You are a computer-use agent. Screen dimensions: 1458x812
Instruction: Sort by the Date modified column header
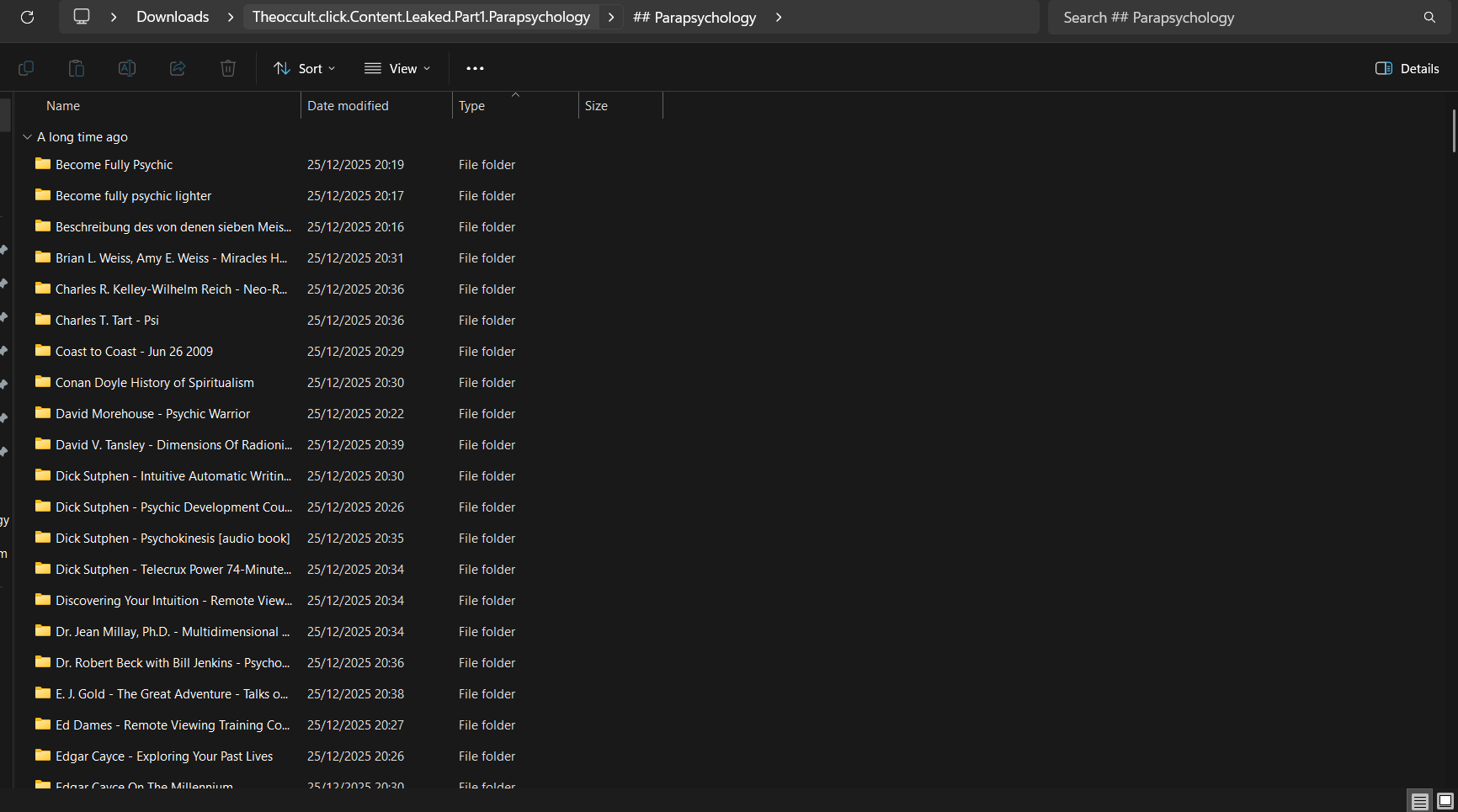[x=348, y=106]
